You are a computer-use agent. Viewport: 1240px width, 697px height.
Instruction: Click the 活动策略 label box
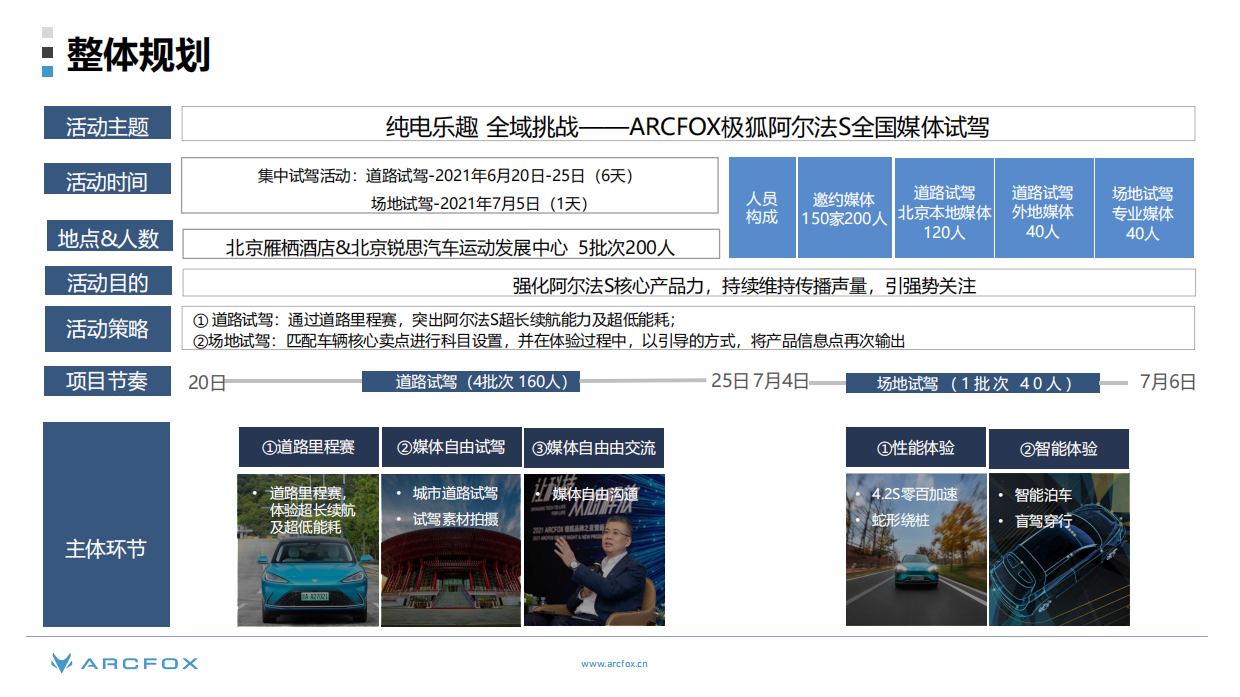[107, 328]
